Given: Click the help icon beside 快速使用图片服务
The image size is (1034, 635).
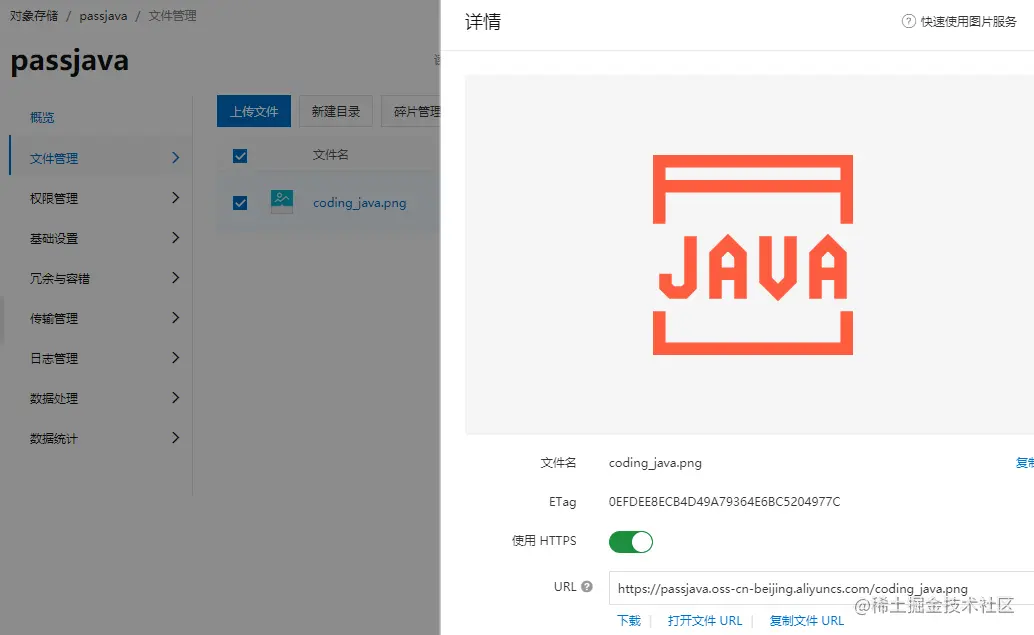Looking at the screenshot, I should (x=908, y=21).
